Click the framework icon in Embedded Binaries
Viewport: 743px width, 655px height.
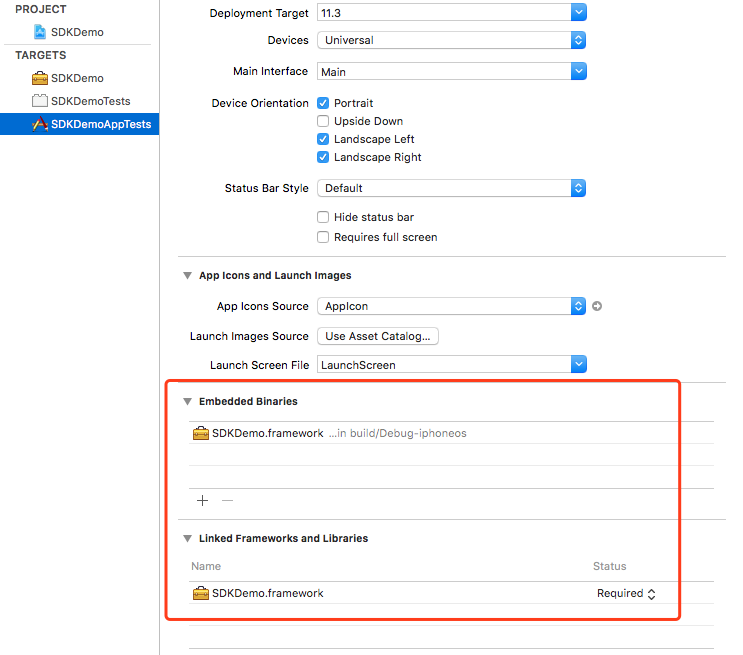point(201,433)
